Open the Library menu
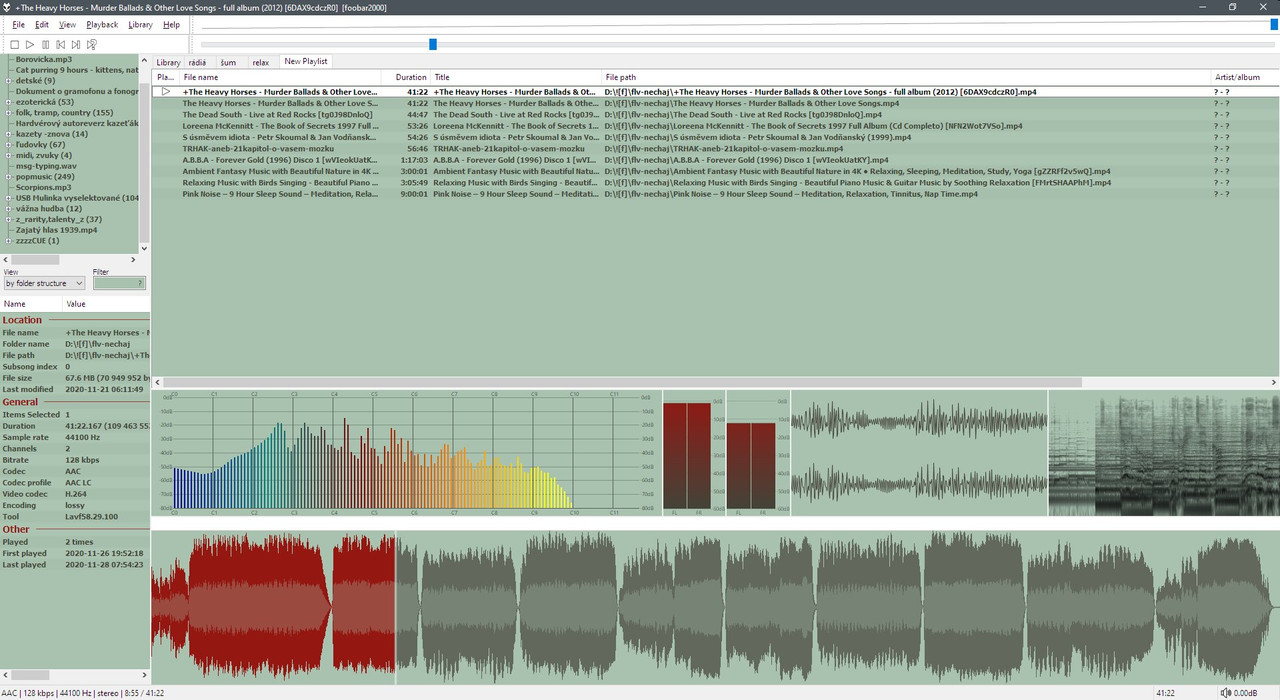The width and height of the screenshot is (1280, 700). tap(140, 24)
